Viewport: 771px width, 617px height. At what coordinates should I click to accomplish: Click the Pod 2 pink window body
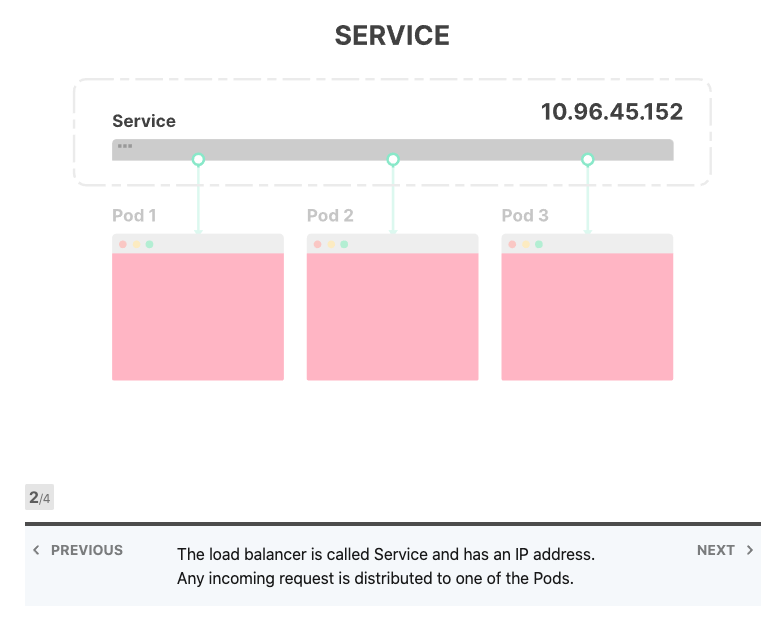(392, 316)
